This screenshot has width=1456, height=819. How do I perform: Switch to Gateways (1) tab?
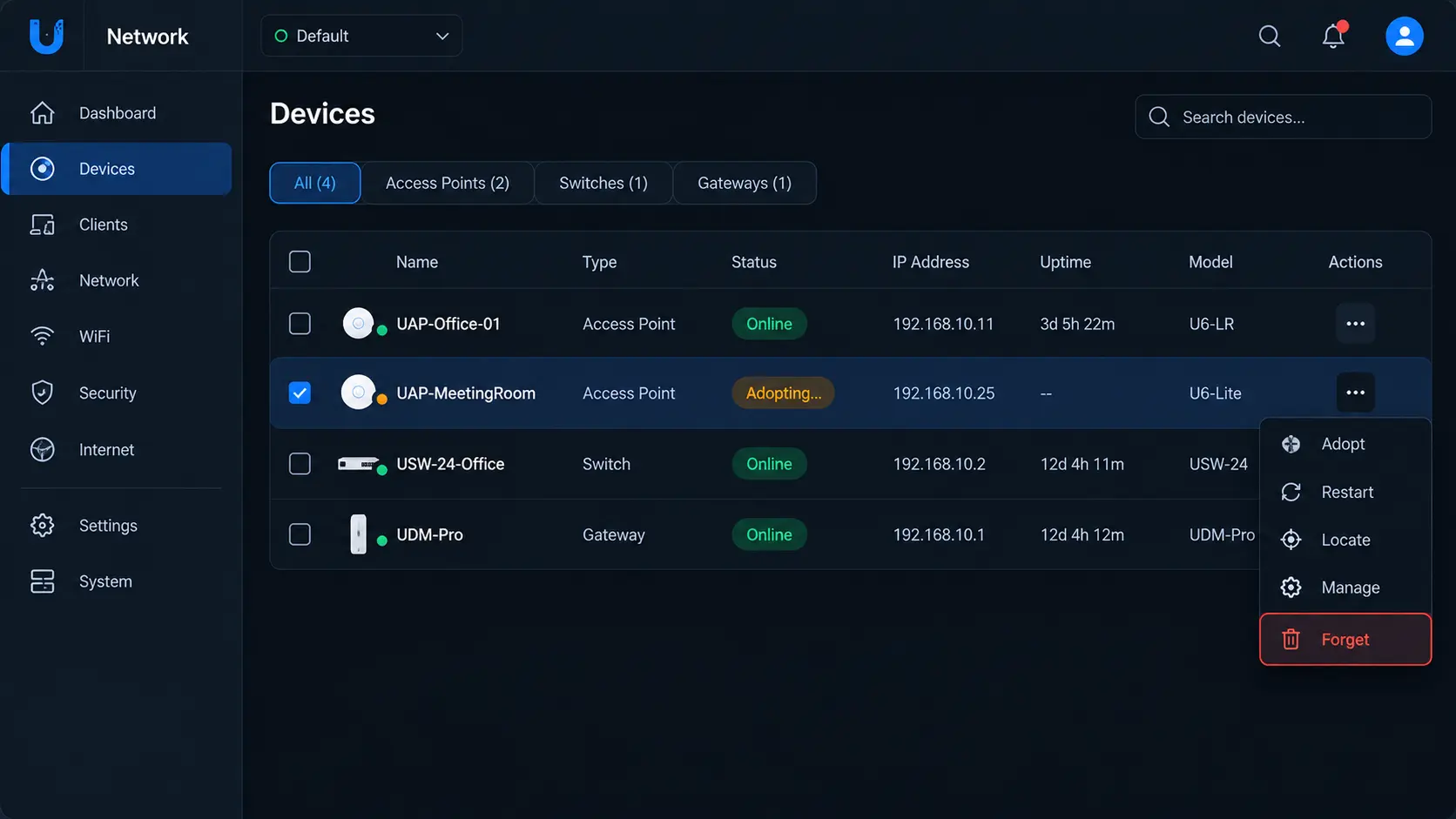(x=745, y=183)
